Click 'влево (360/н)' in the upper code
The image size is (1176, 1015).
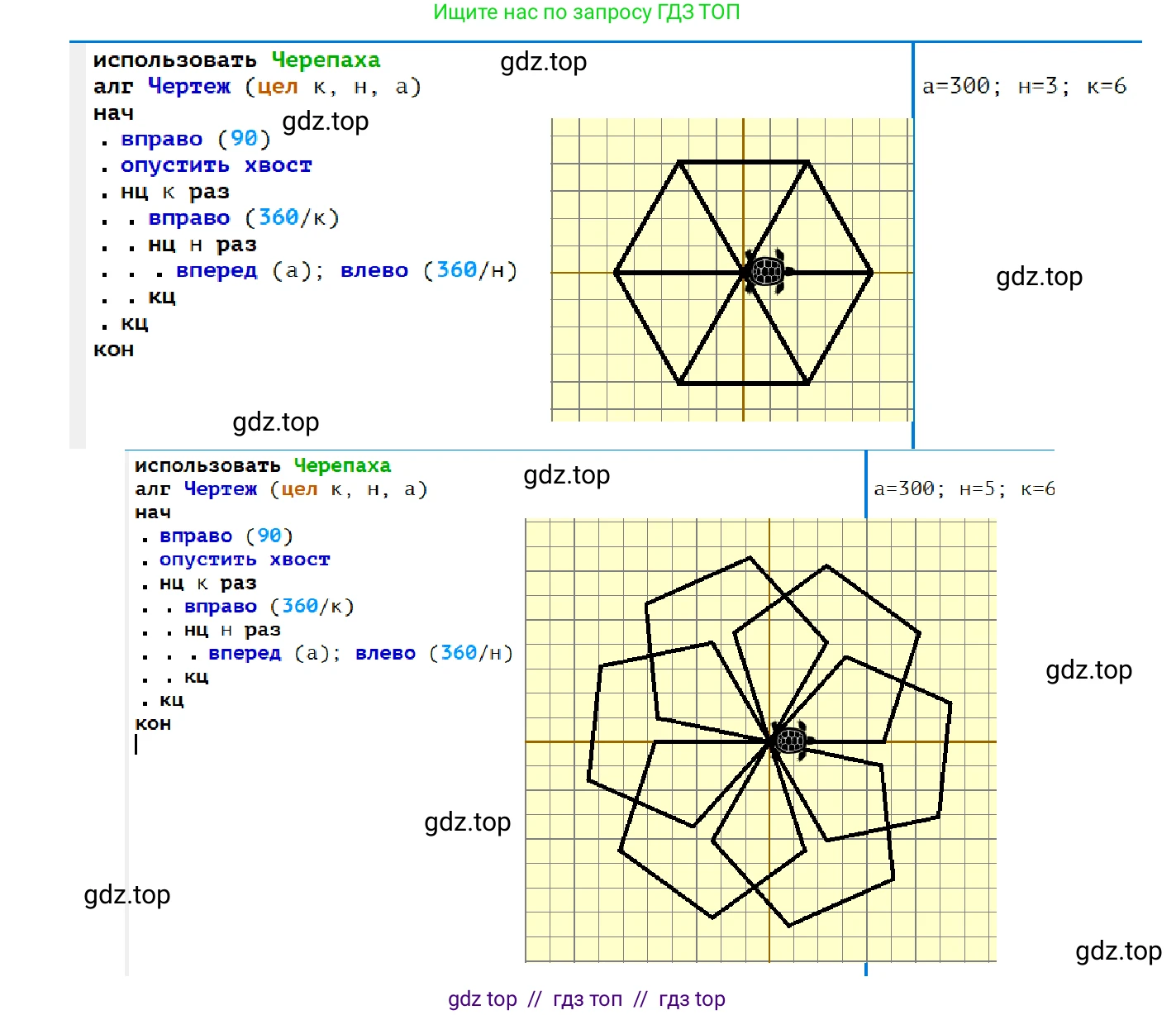428,270
